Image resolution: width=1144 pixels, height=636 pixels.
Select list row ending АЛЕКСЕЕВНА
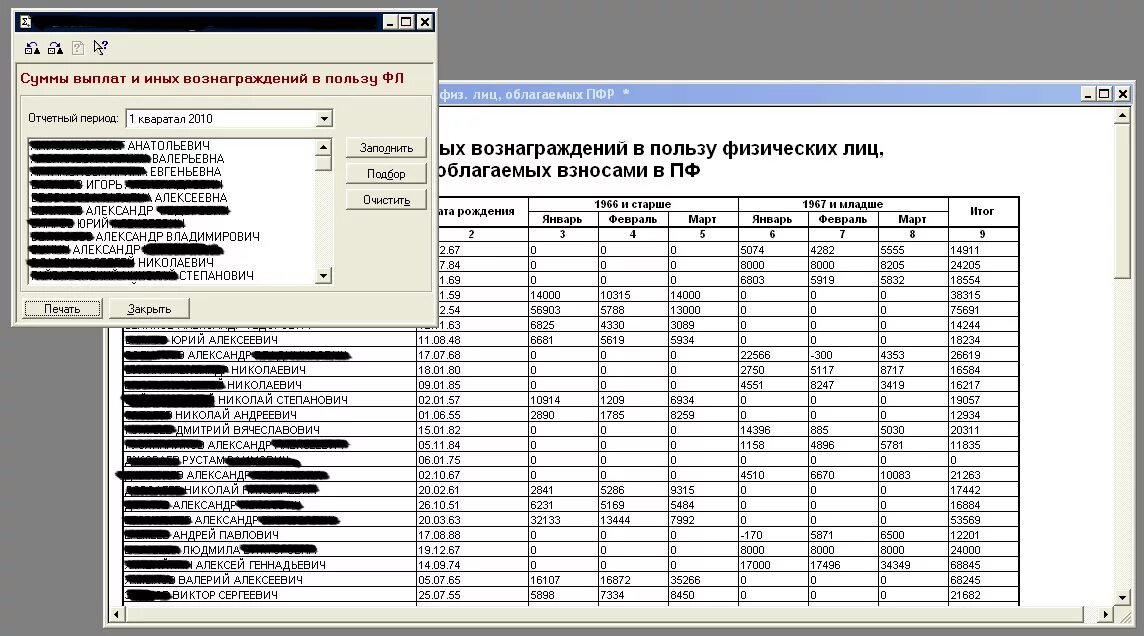pos(172,198)
